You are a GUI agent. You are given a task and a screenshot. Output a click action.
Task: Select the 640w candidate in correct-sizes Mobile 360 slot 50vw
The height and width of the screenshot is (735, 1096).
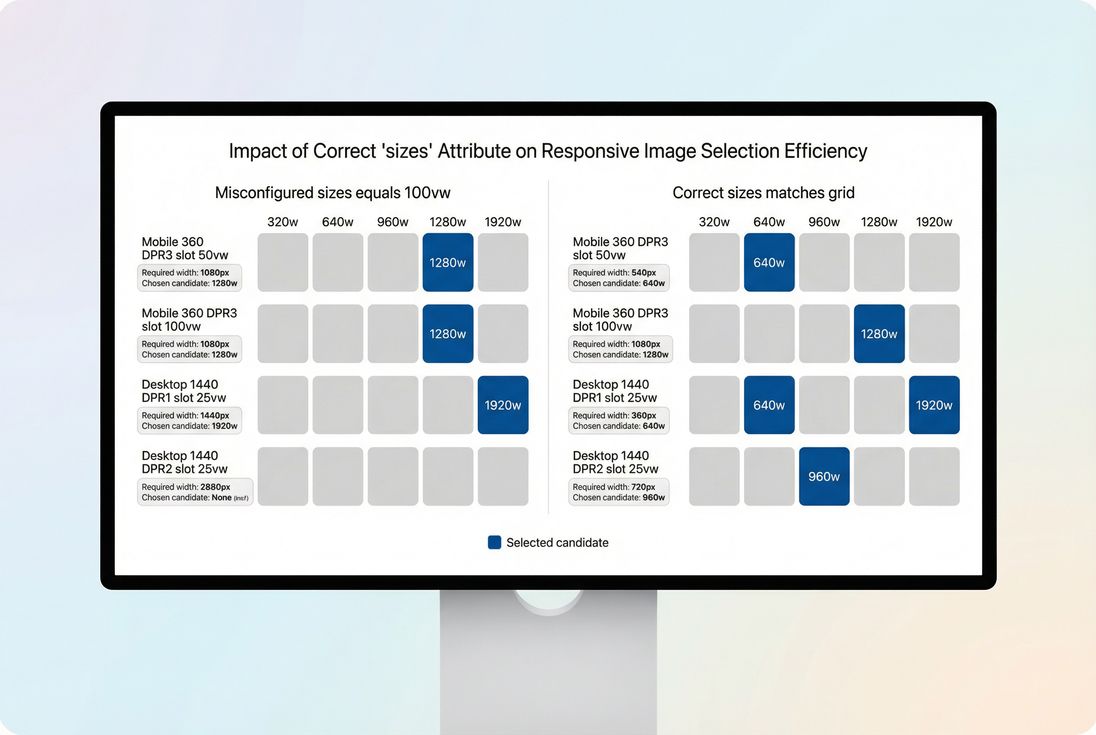pyautogui.click(x=769, y=262)
